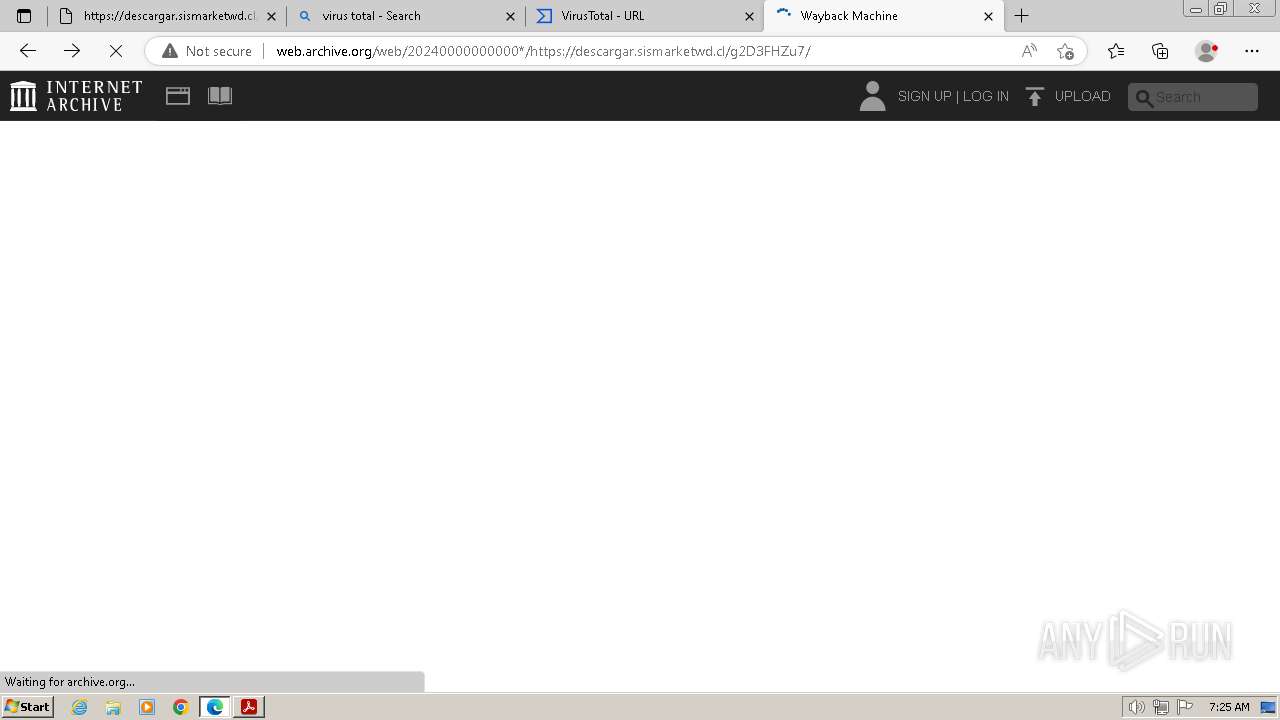This screenshot has height=720, width=1280.
Task: Open the Collections icon
Action: click(1160, 51)
